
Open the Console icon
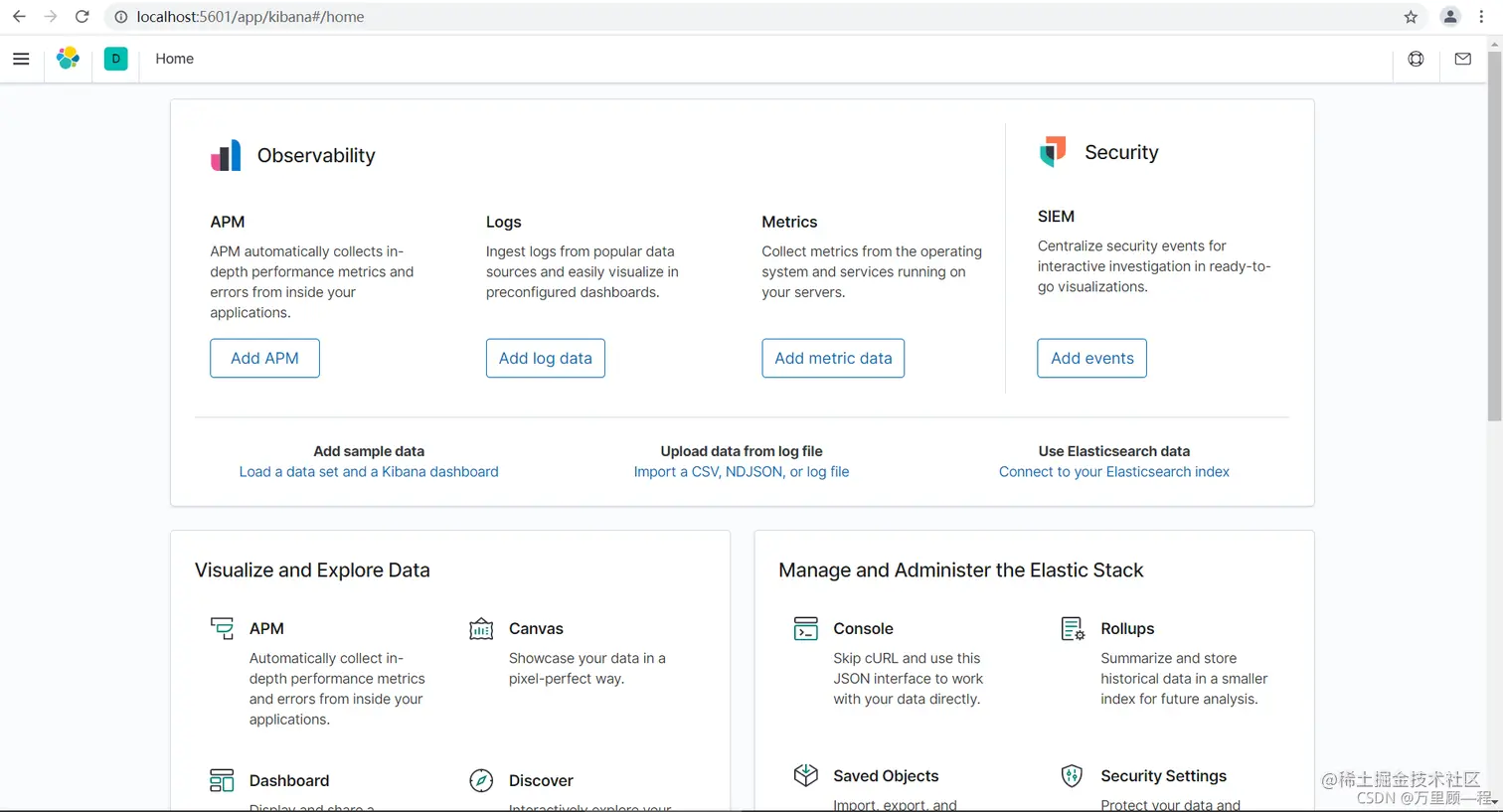pyautogui.click(x=805, y=629)
